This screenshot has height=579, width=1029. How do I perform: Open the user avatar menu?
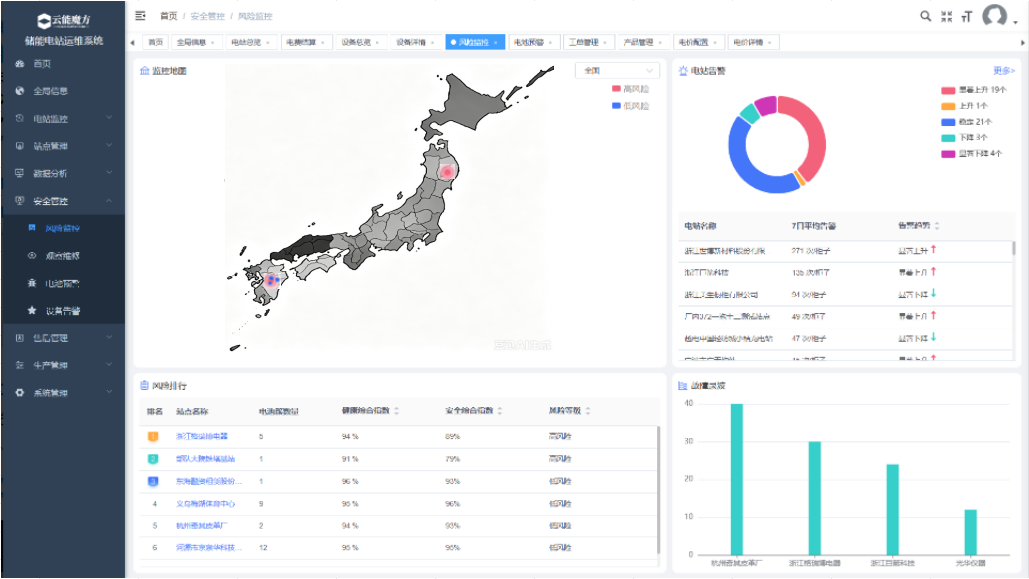[x=994, y=15]
